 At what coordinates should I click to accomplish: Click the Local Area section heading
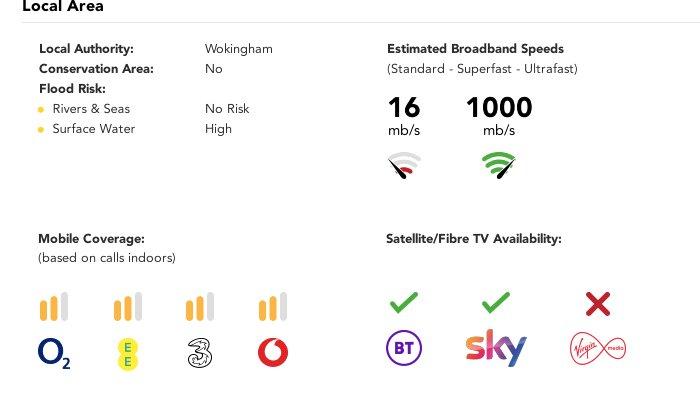[63, 6]
